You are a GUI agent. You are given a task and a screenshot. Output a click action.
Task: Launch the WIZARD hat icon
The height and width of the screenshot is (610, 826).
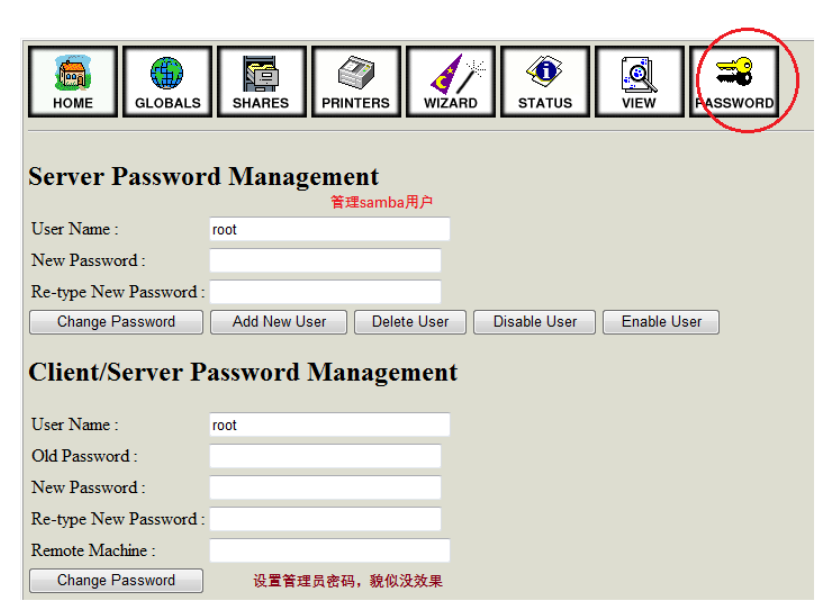[x=450, y=81]
